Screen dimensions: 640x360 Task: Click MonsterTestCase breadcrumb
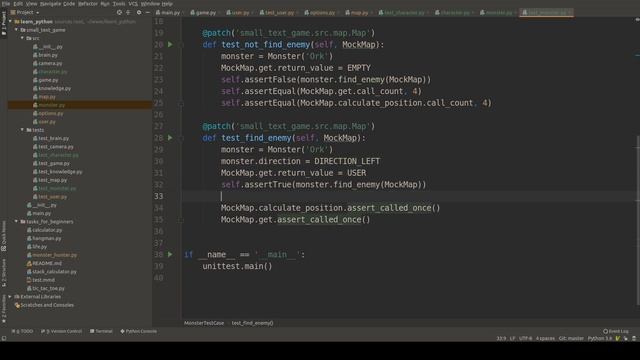[204, 323]
